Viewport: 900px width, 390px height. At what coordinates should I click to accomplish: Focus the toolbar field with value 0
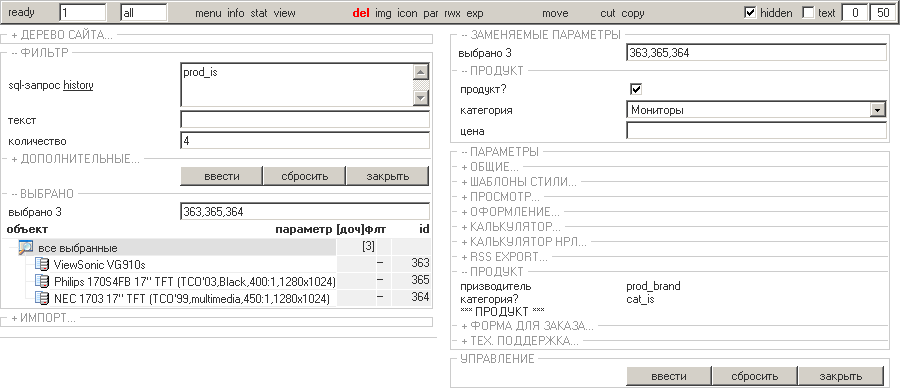click(x=855, y=13)
